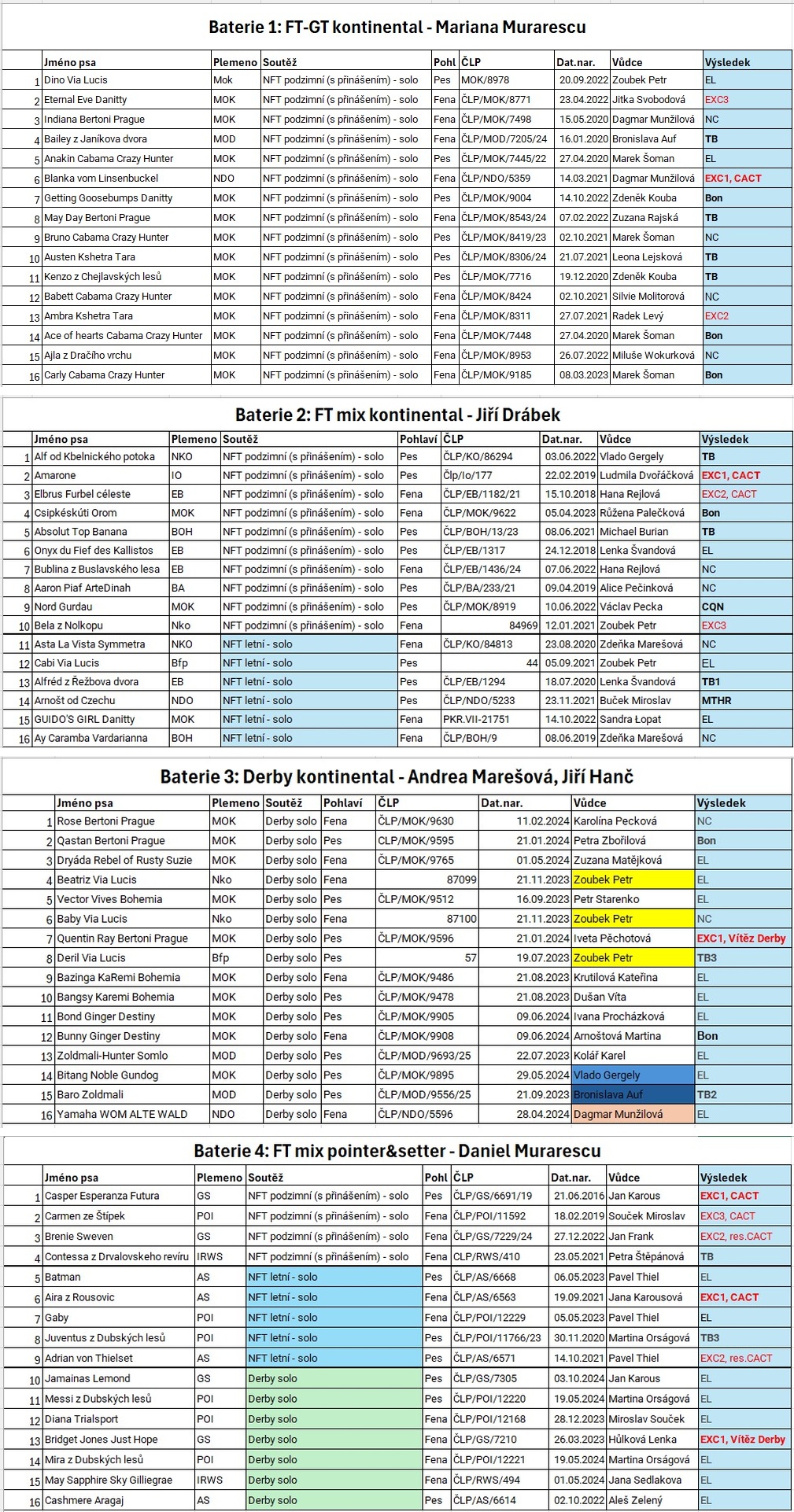Select the 'May Sapphire Sky Gilliegrae' cell
Viewport: 794px width, 1512px height.
click(x=118, y=1481)
